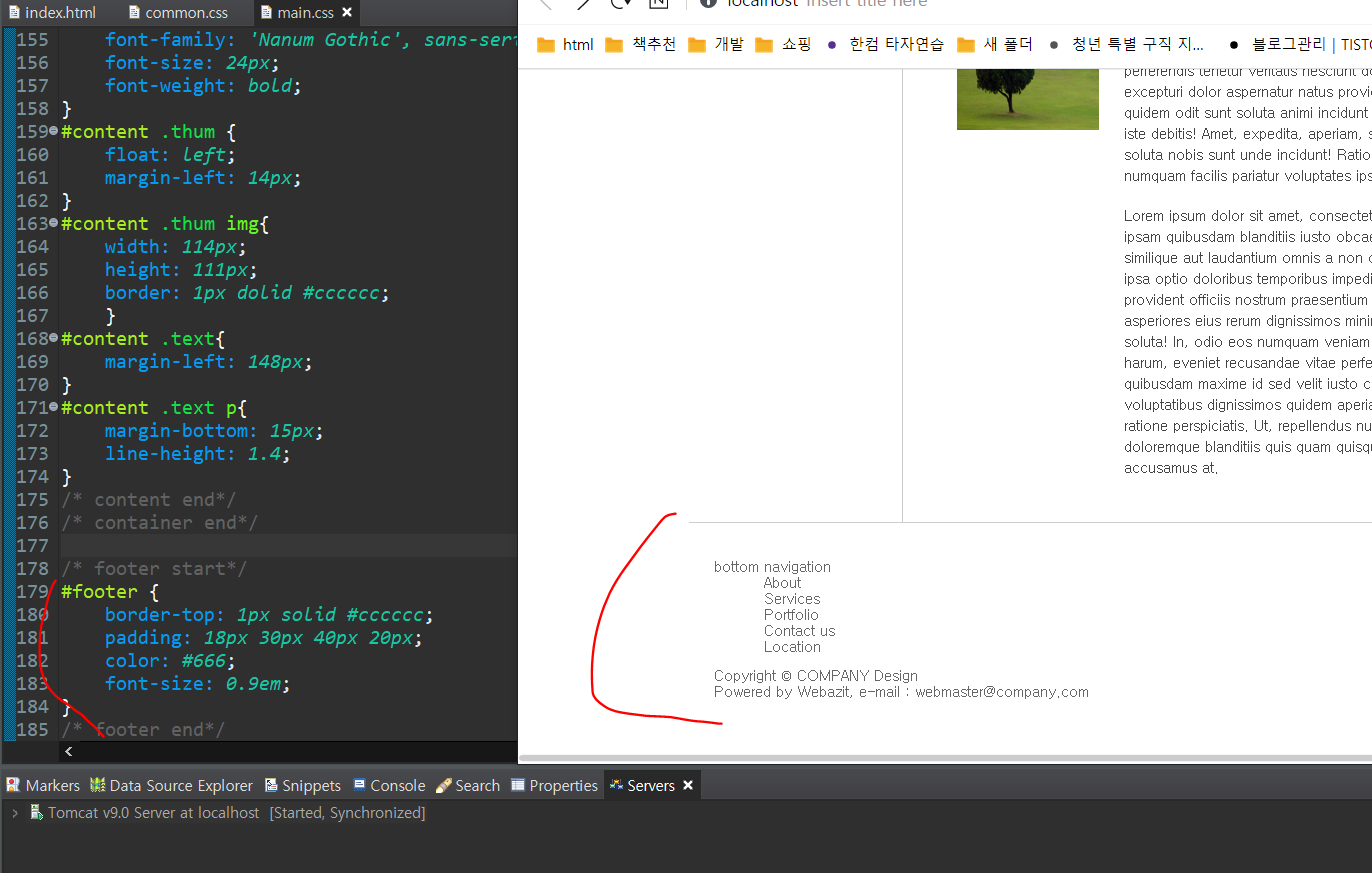Open the Search view tab
Screen dimensions: 1372x873
(468, 786)
